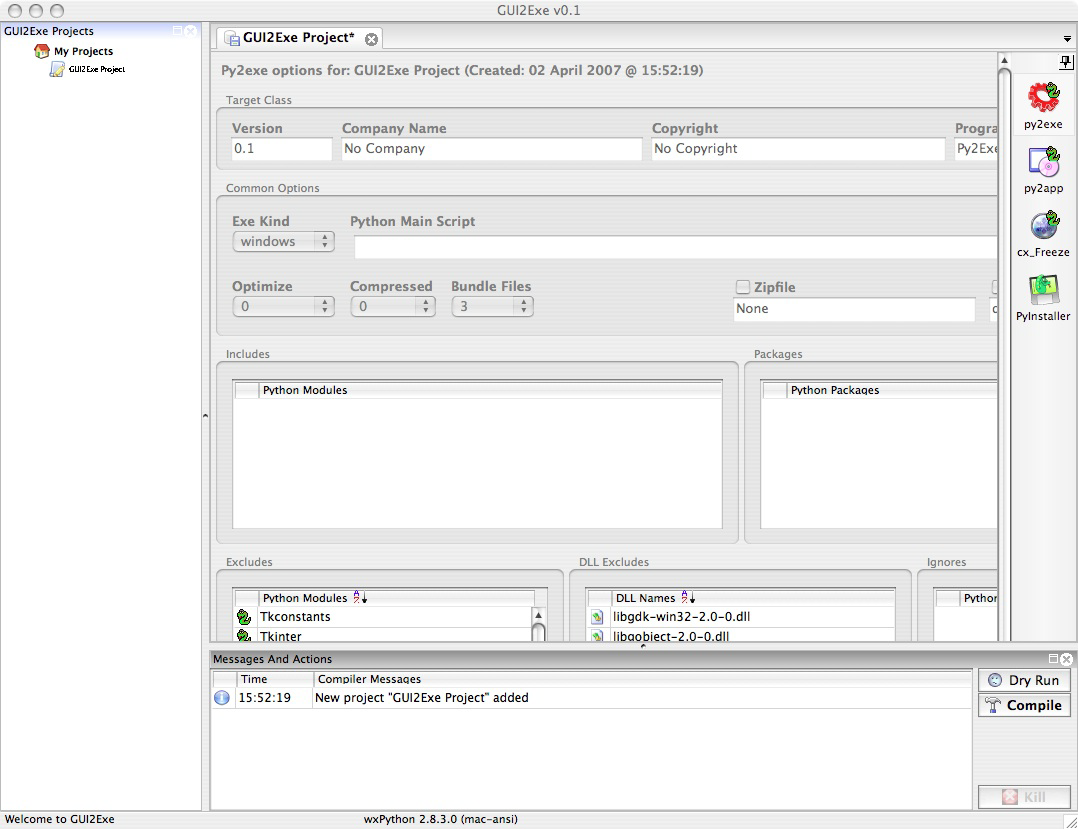Click the My Projects home icon
The image size is (1078, 829).
(x=42, y=51)
